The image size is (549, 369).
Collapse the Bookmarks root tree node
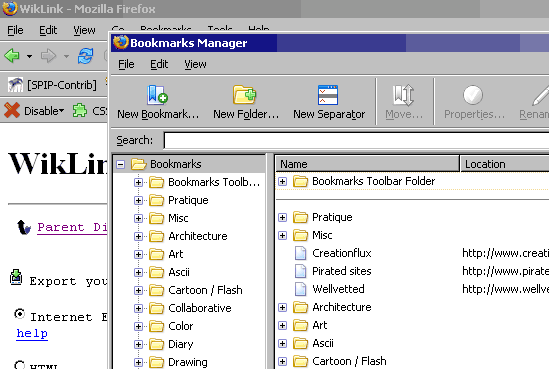tap(120, 164)
